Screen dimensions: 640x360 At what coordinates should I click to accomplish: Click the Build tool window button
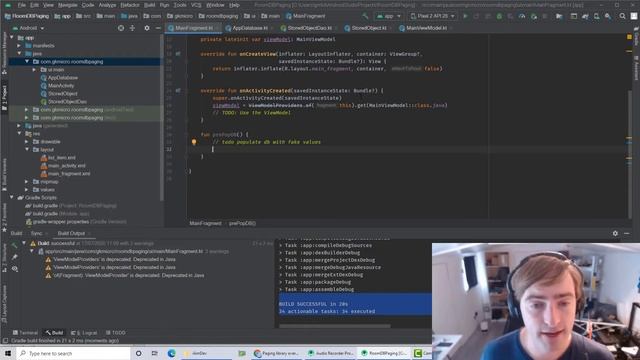tap(54, 333)
